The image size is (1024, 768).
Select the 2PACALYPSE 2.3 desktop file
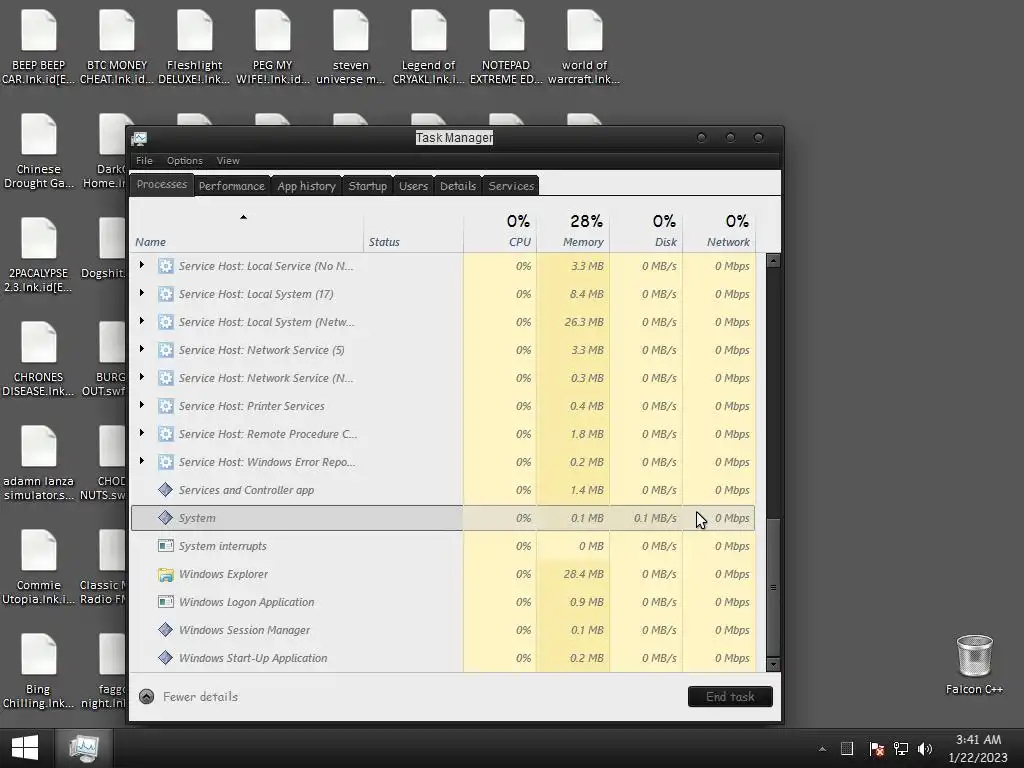pyautogui.click(x=39, y=255)
